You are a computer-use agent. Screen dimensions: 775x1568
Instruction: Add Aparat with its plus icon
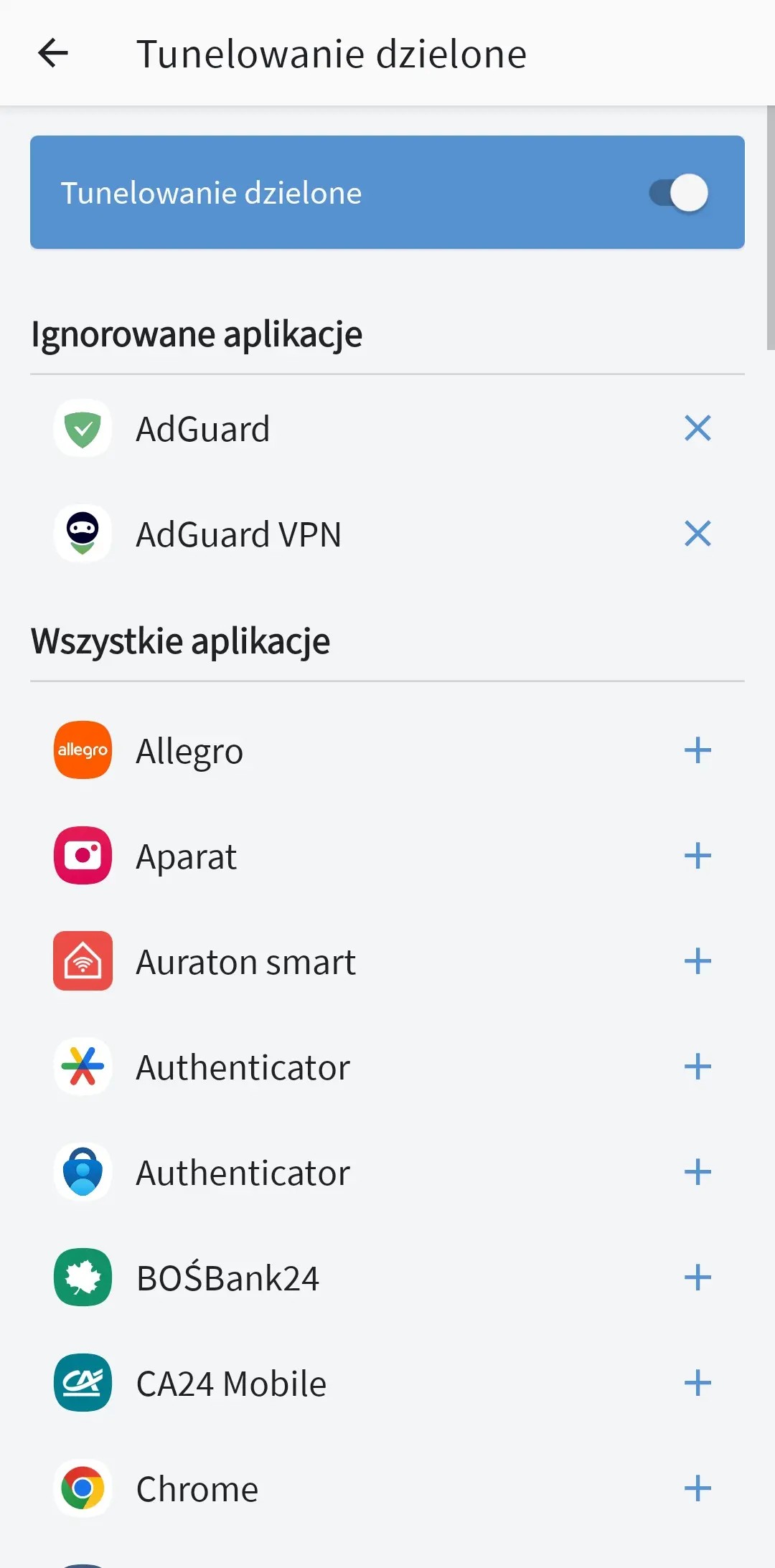697,856
